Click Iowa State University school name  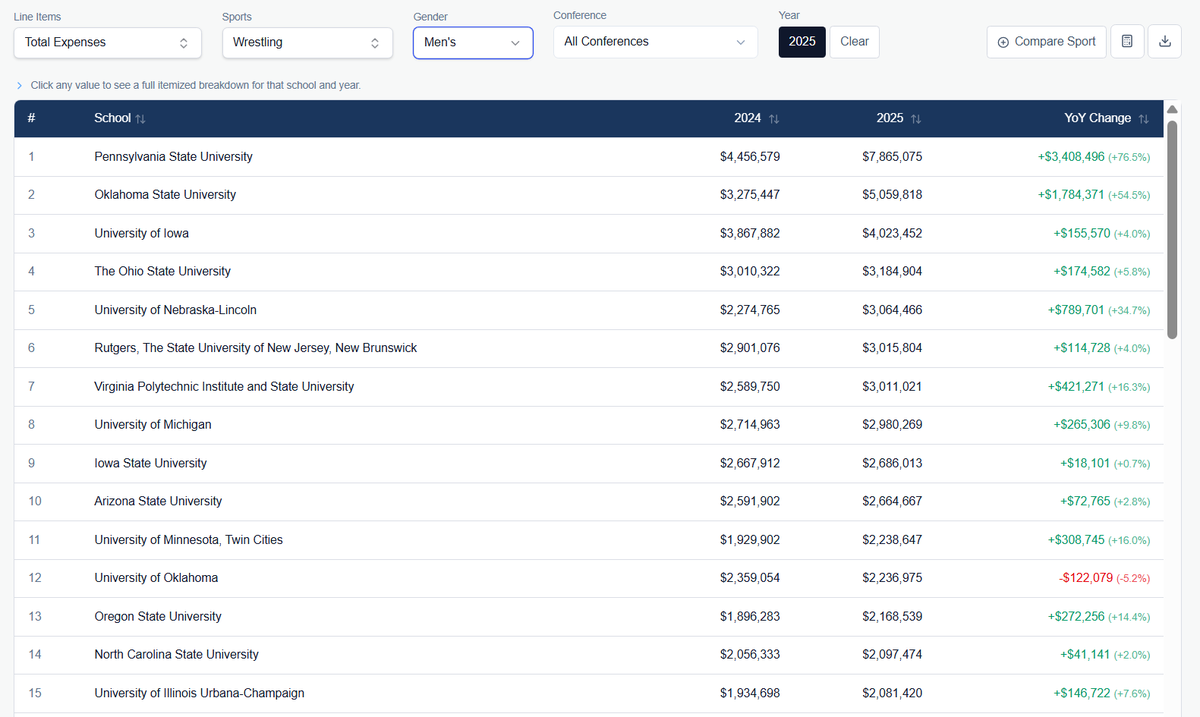click(151, 463)
